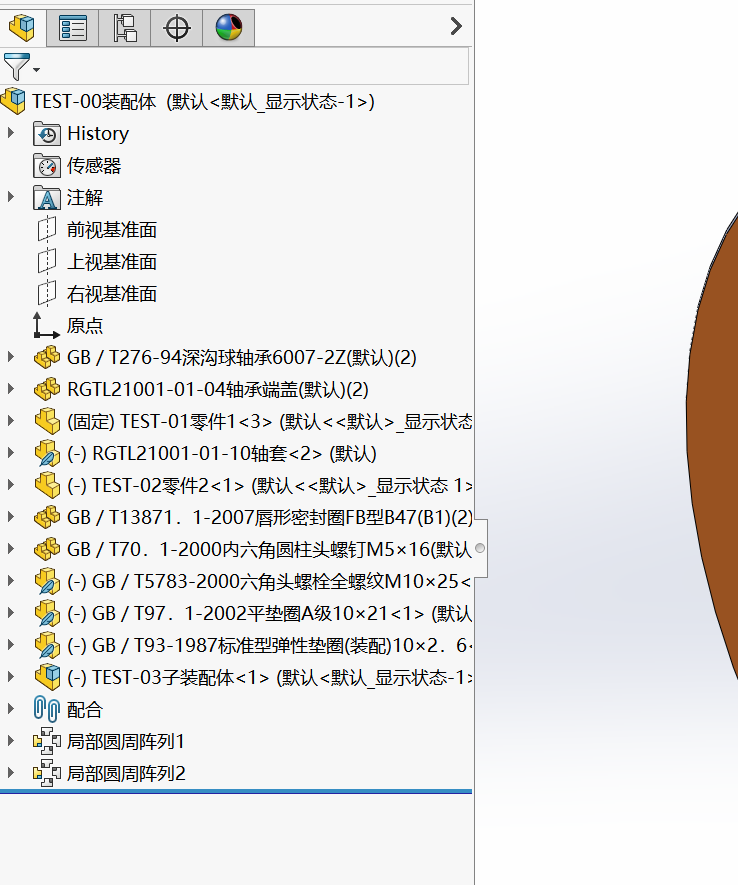Expand the TEST-02零件2 node
Viewport: 738px width, 885px height.
point(11,484)
